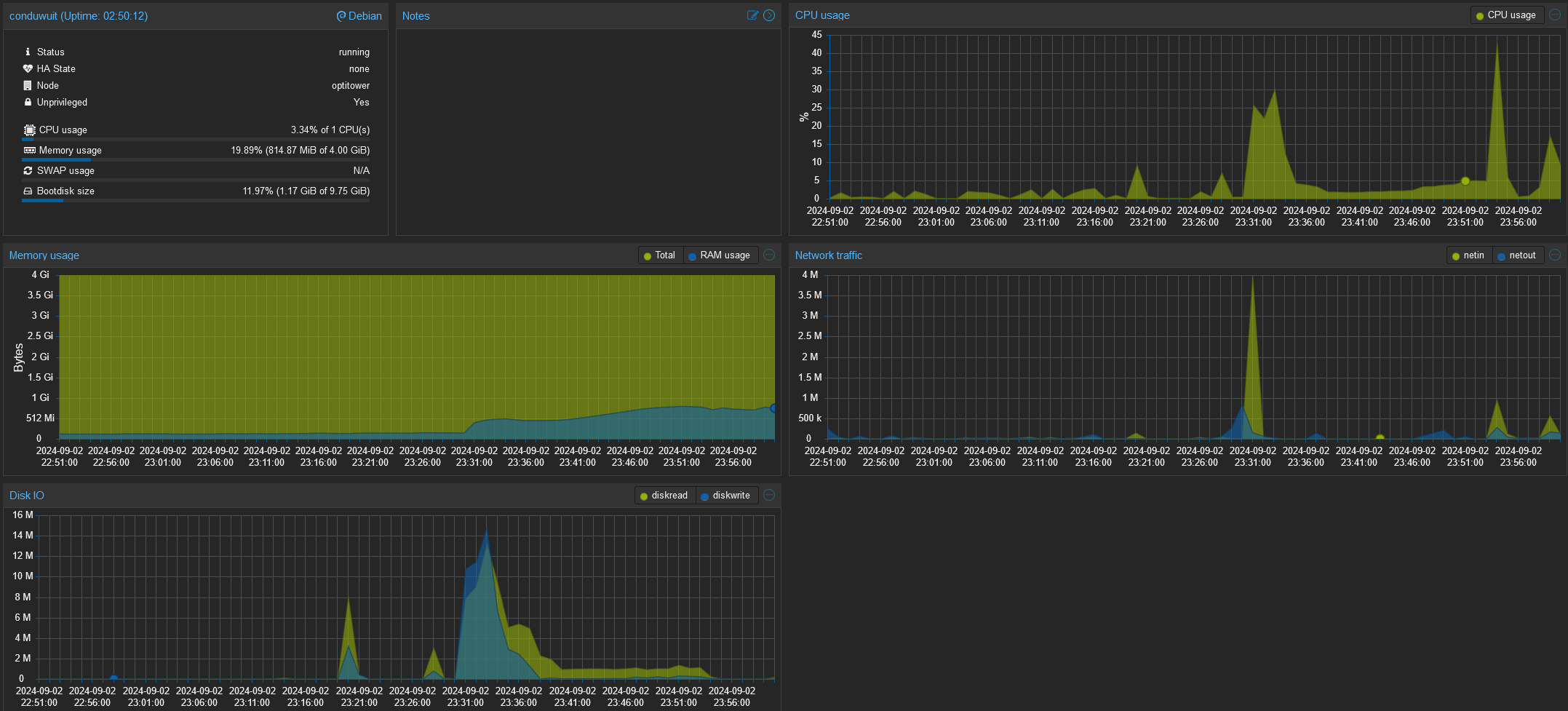Click the diskwrite peak in Disk IO chart
Image resolution: width=1568 pixels, height=711 pixels.
click(486, 531)
